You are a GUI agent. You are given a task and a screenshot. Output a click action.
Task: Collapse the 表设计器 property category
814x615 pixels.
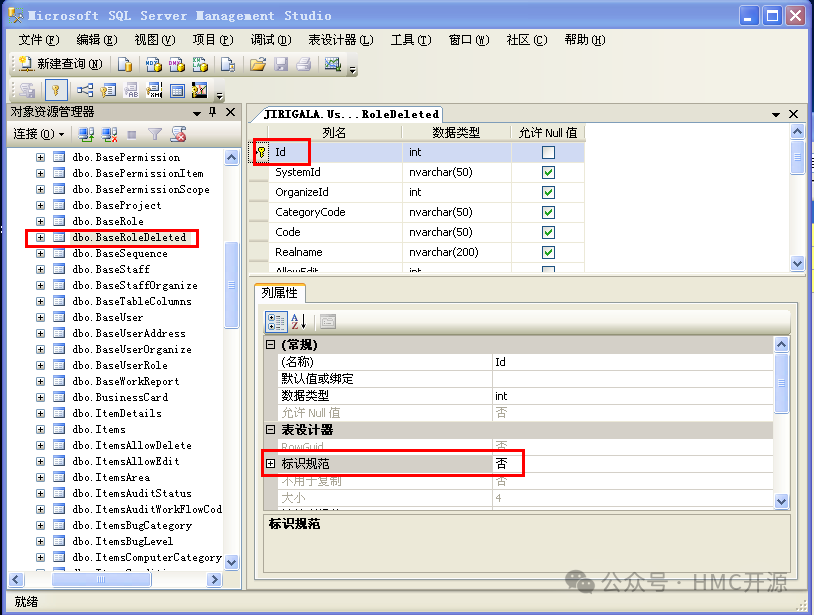[x=270, y=430]
